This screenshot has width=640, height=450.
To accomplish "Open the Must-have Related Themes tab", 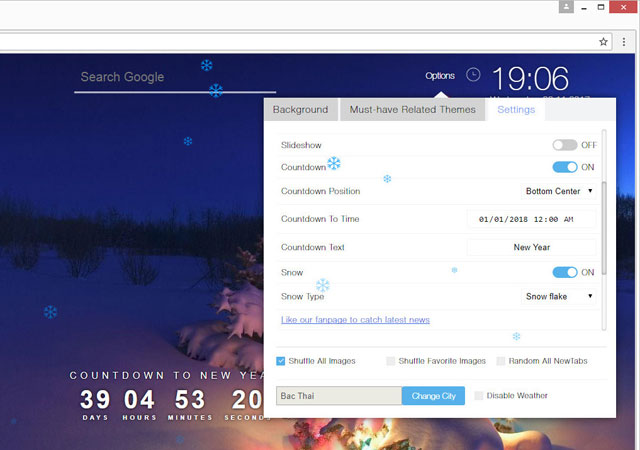I will (412, 110).
